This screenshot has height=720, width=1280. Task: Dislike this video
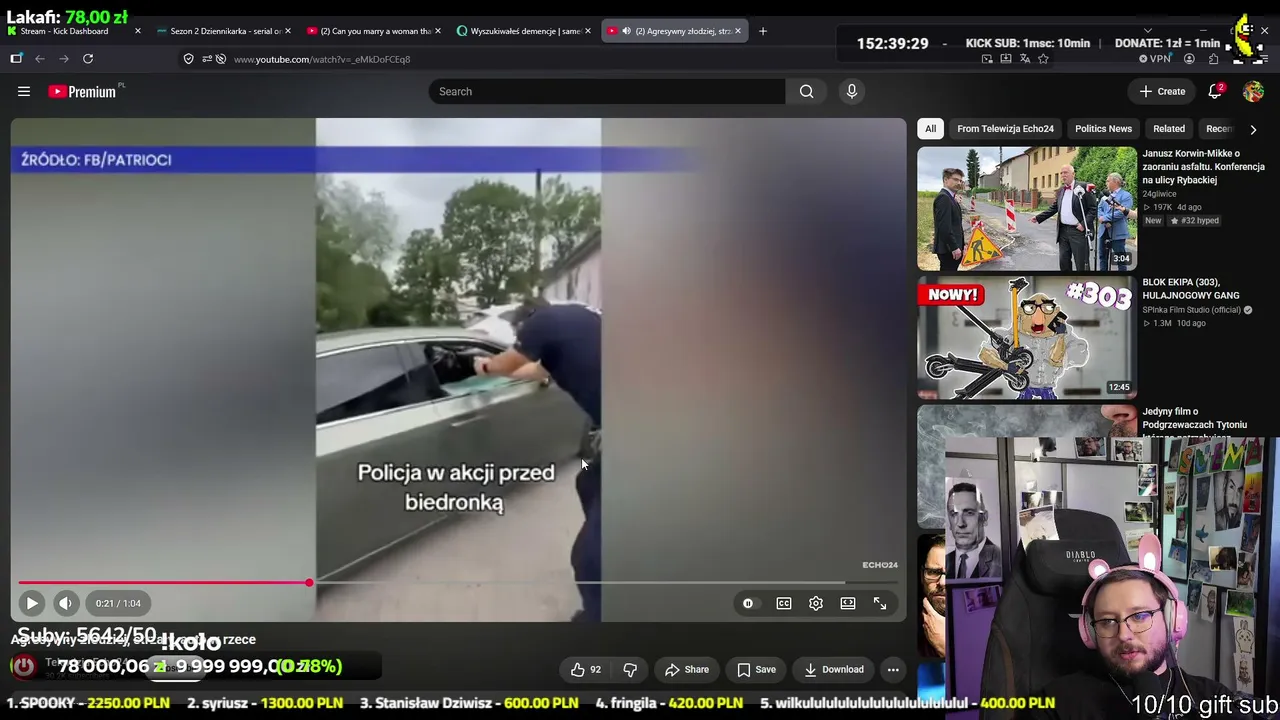tap(630, 670)
